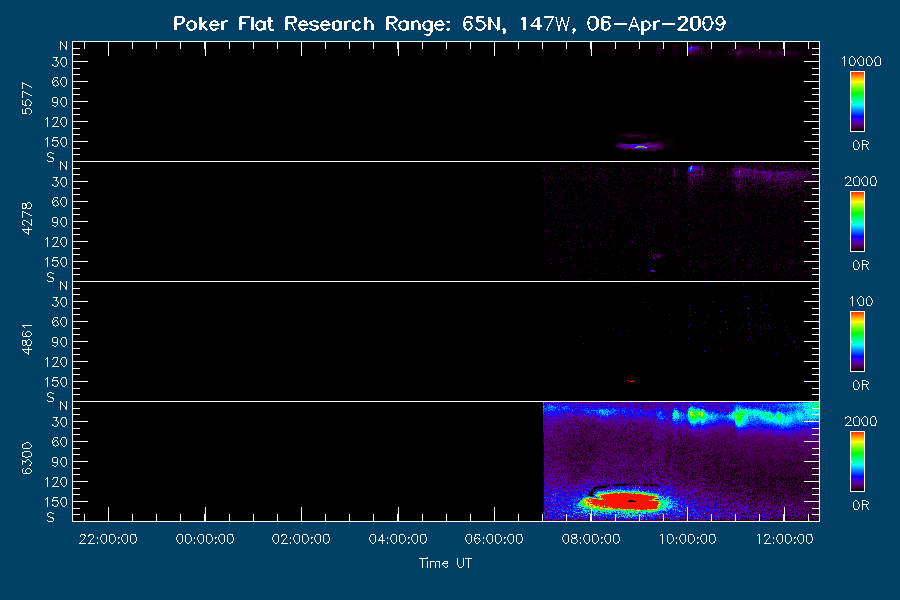Click the 4861 panel color bar

(858, 342)
